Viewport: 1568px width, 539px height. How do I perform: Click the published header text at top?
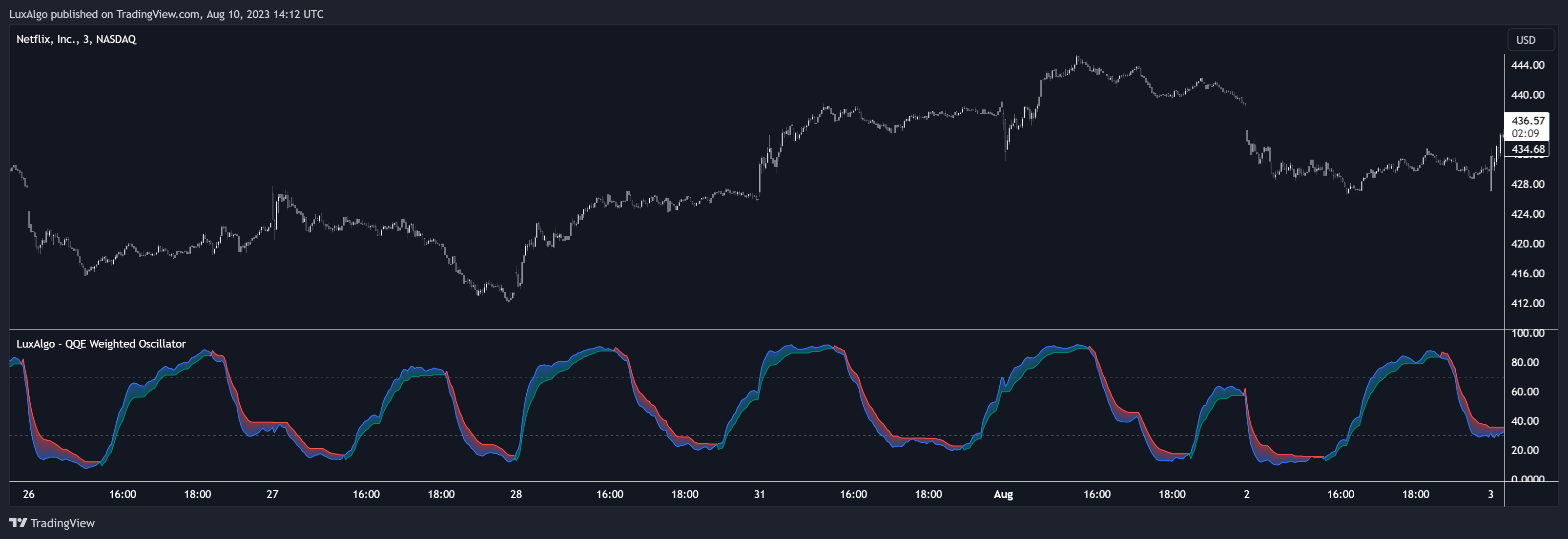(x=166, y=14)
